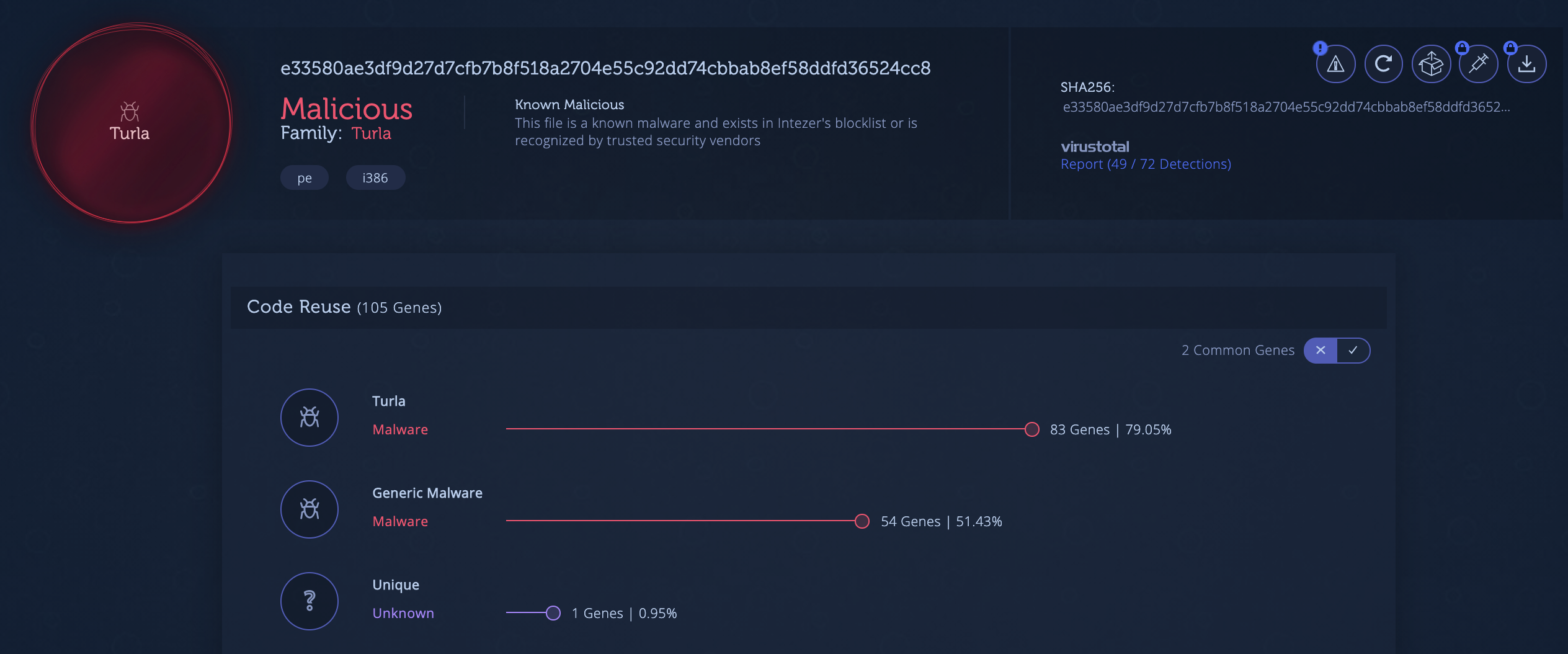Click the truncated SHA256 hash value
The image size is (1568, 654).
pos(1286,107)
